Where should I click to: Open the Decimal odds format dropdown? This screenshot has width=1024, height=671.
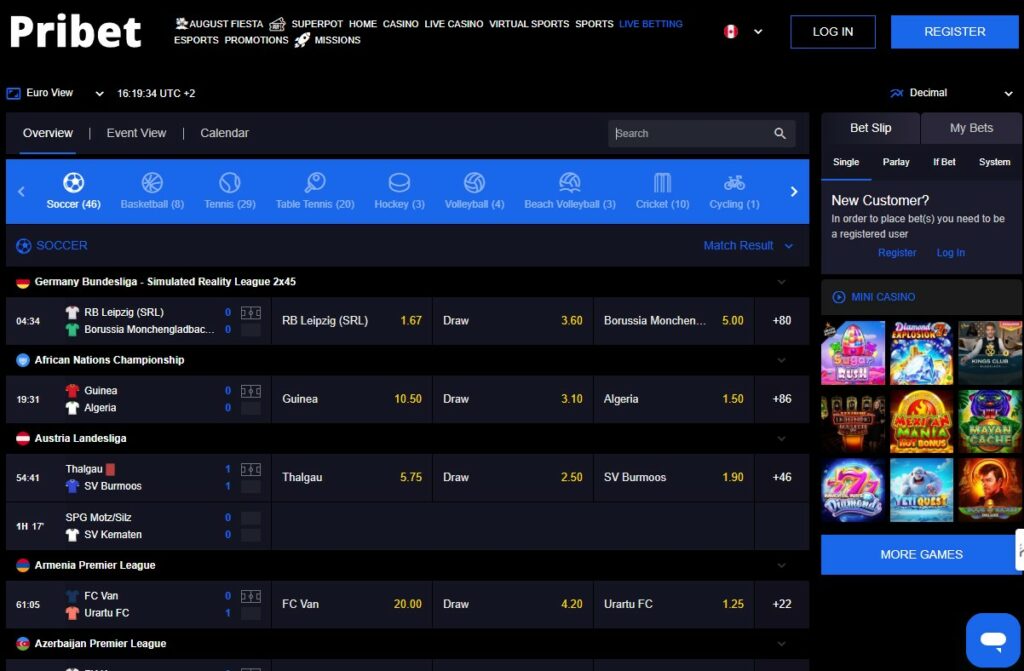[951, 93]
